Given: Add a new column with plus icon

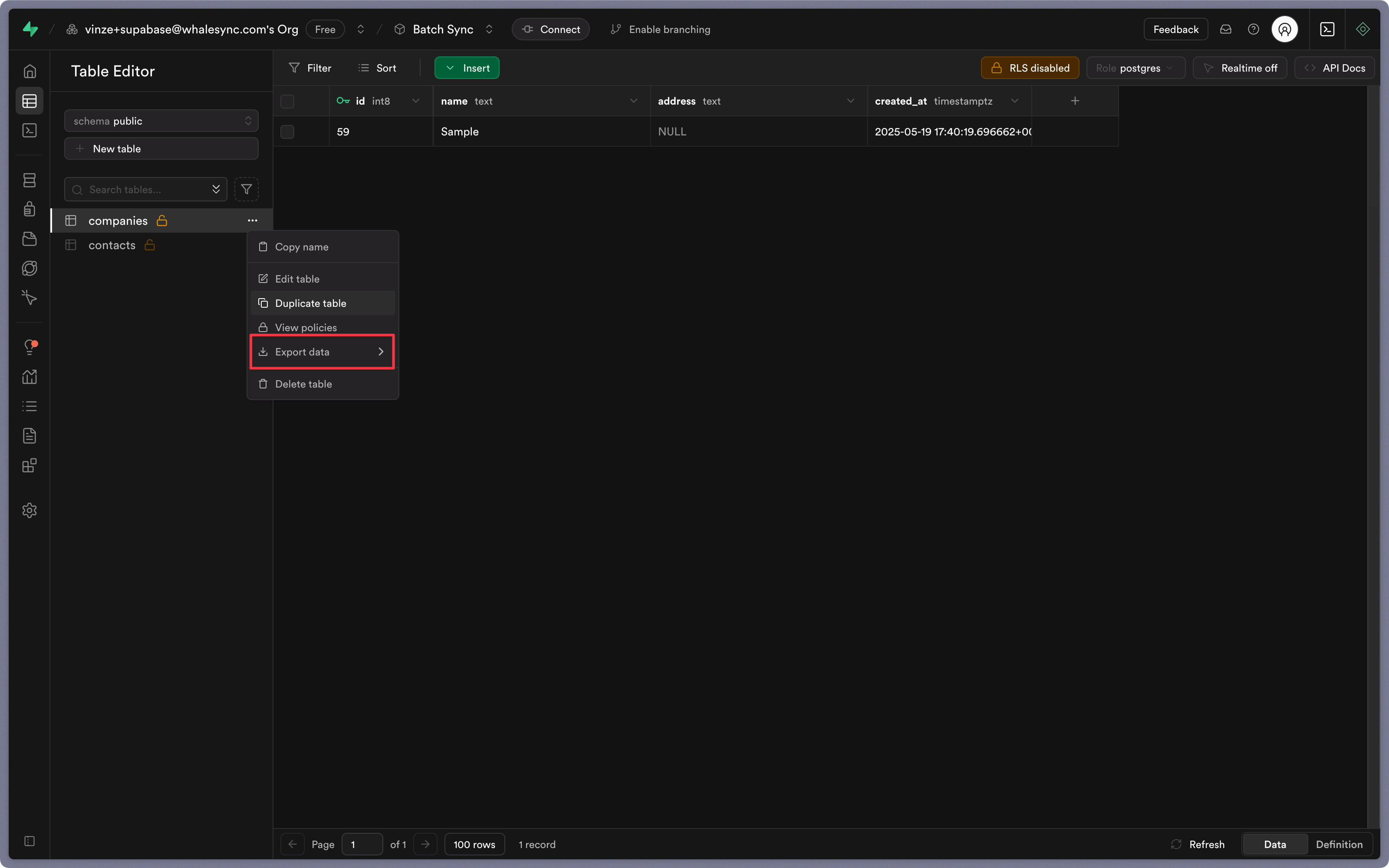Looking at the screenshot, I should pos(1075,101).
